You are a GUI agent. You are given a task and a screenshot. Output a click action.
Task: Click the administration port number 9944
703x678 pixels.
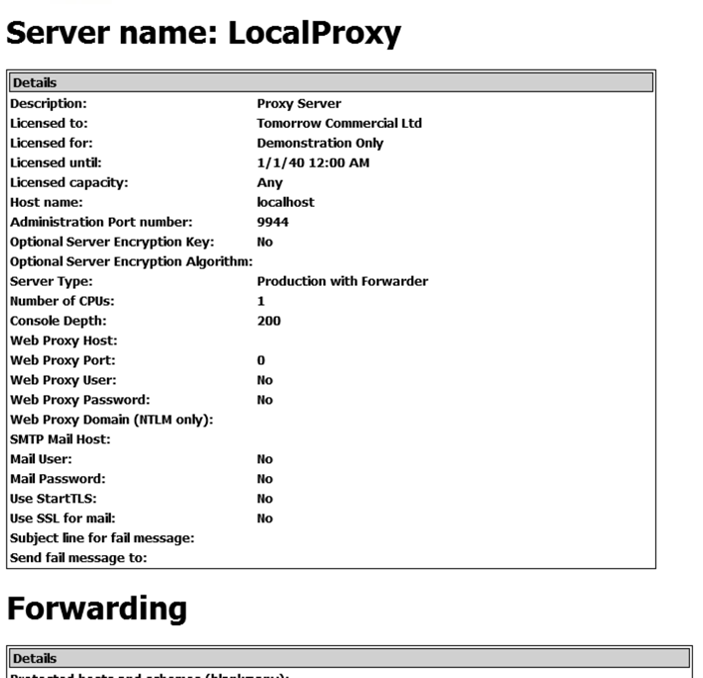pos(272,222)
